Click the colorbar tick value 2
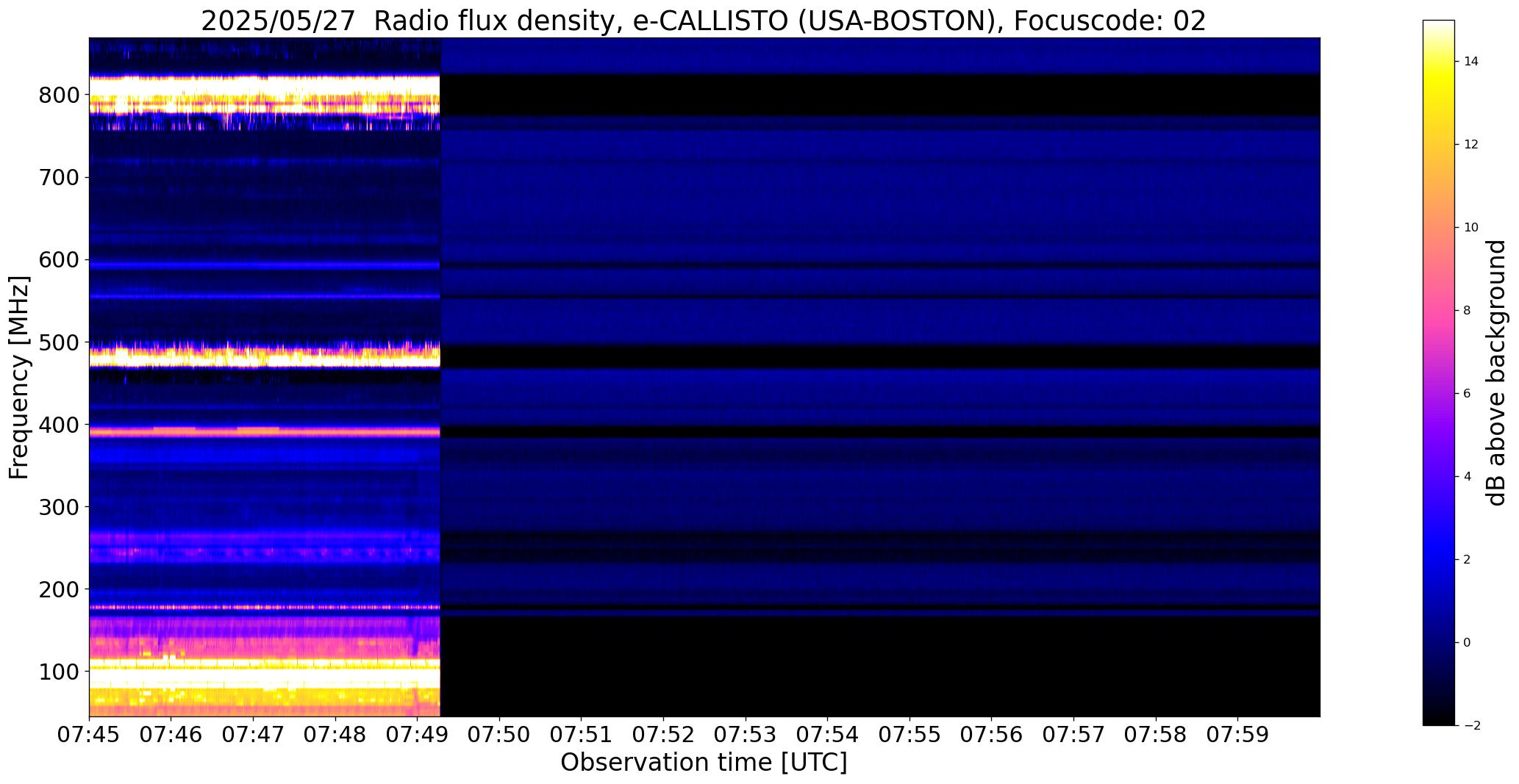 (1468, 560)
